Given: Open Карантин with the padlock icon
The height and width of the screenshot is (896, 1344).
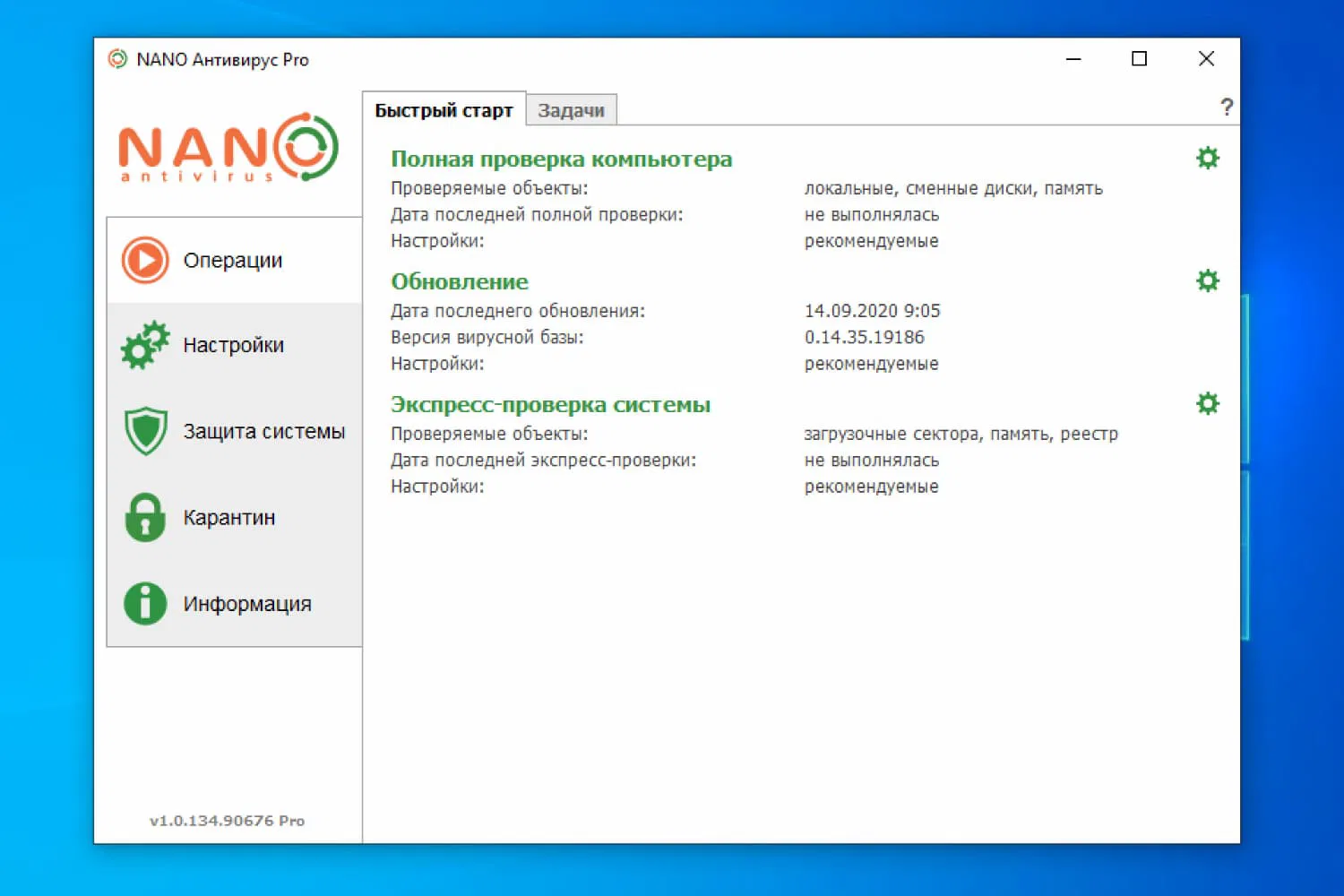Looking at the screenshot, I should tap(143, 517).
